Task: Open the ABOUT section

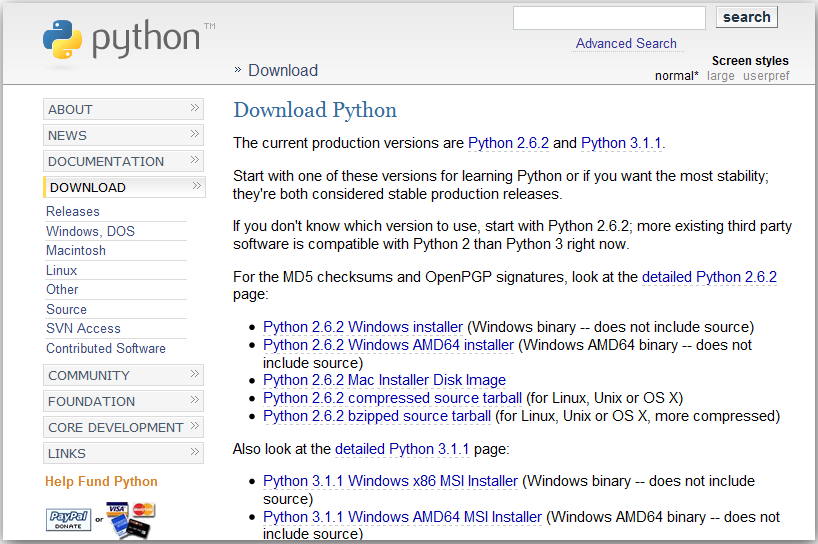Action: click(124, 110)
